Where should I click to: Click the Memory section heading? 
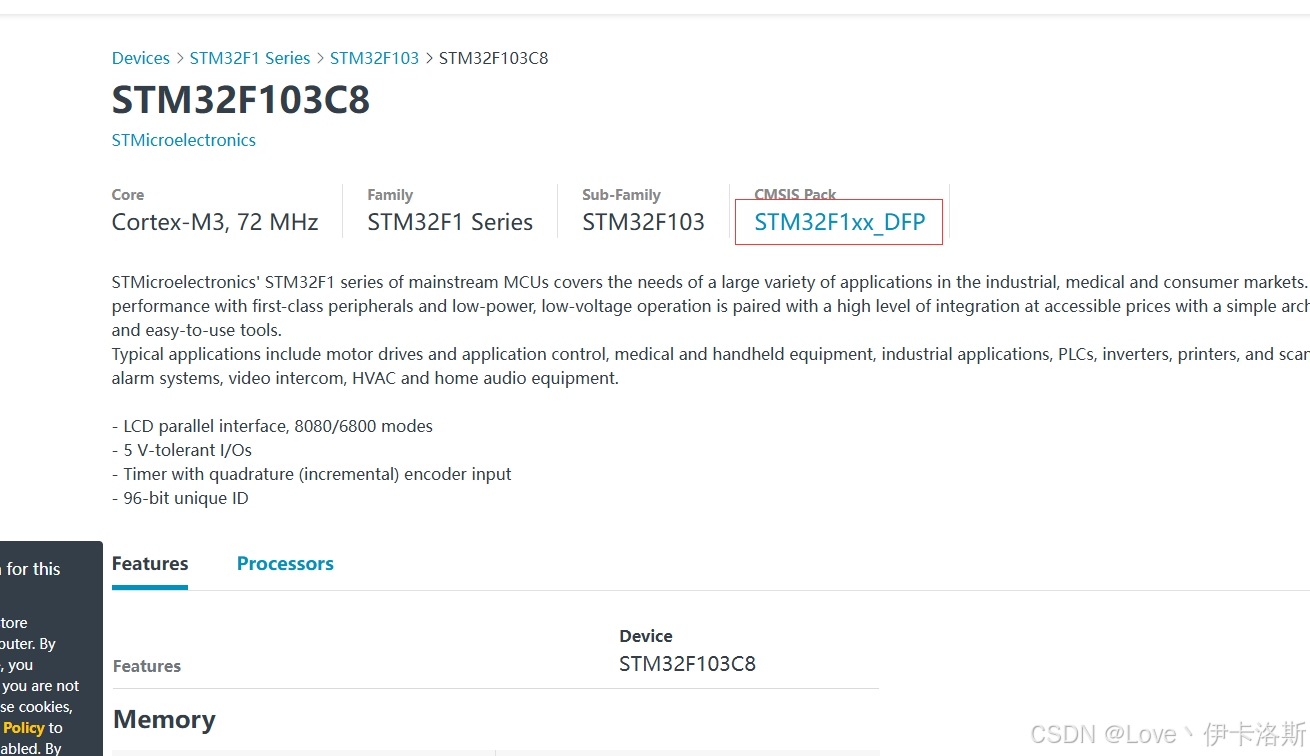(164, 720)
